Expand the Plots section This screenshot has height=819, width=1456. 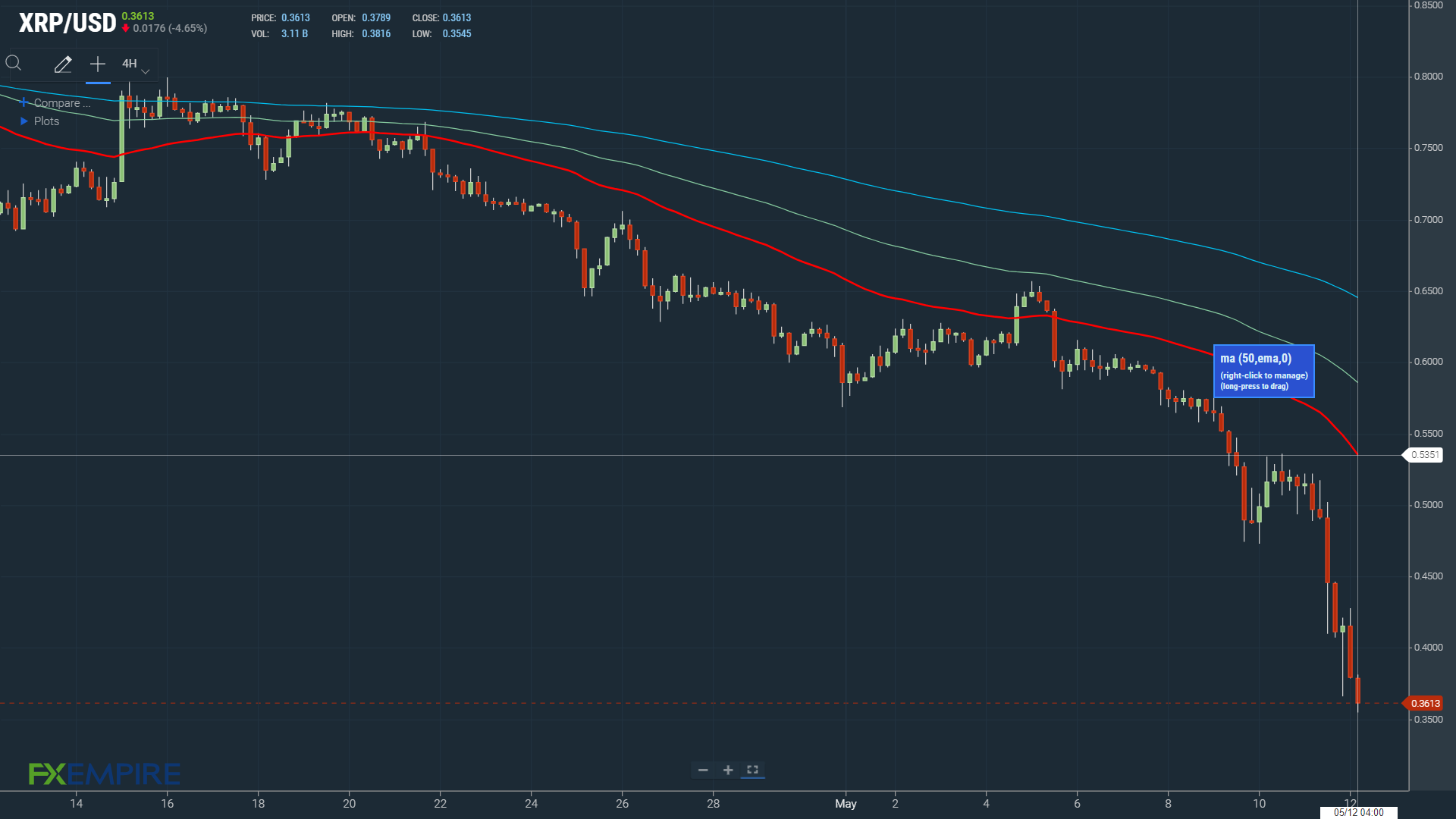click(39, 121)
